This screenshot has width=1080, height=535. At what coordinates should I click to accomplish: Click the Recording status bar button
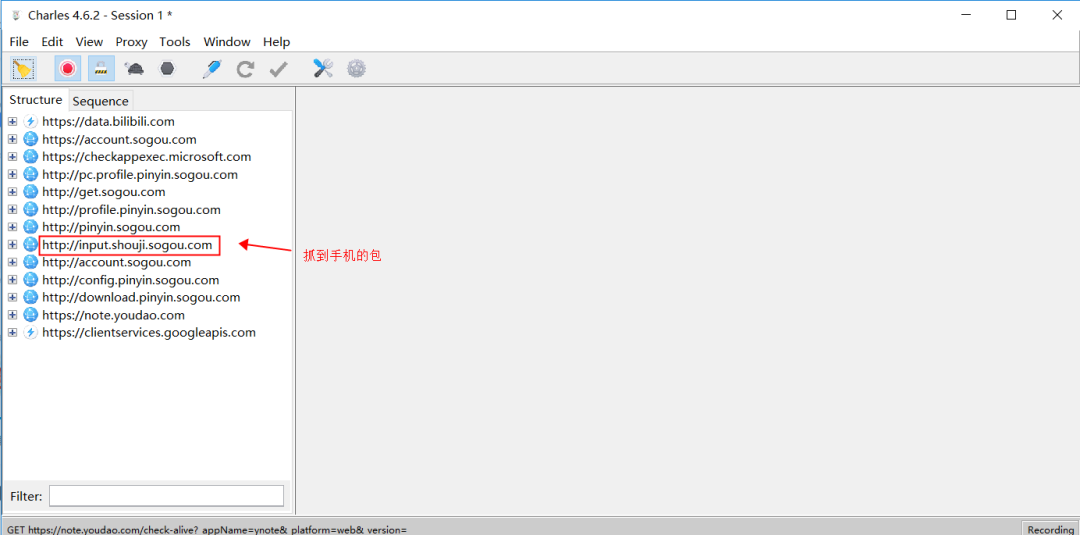click(1050, 529)
